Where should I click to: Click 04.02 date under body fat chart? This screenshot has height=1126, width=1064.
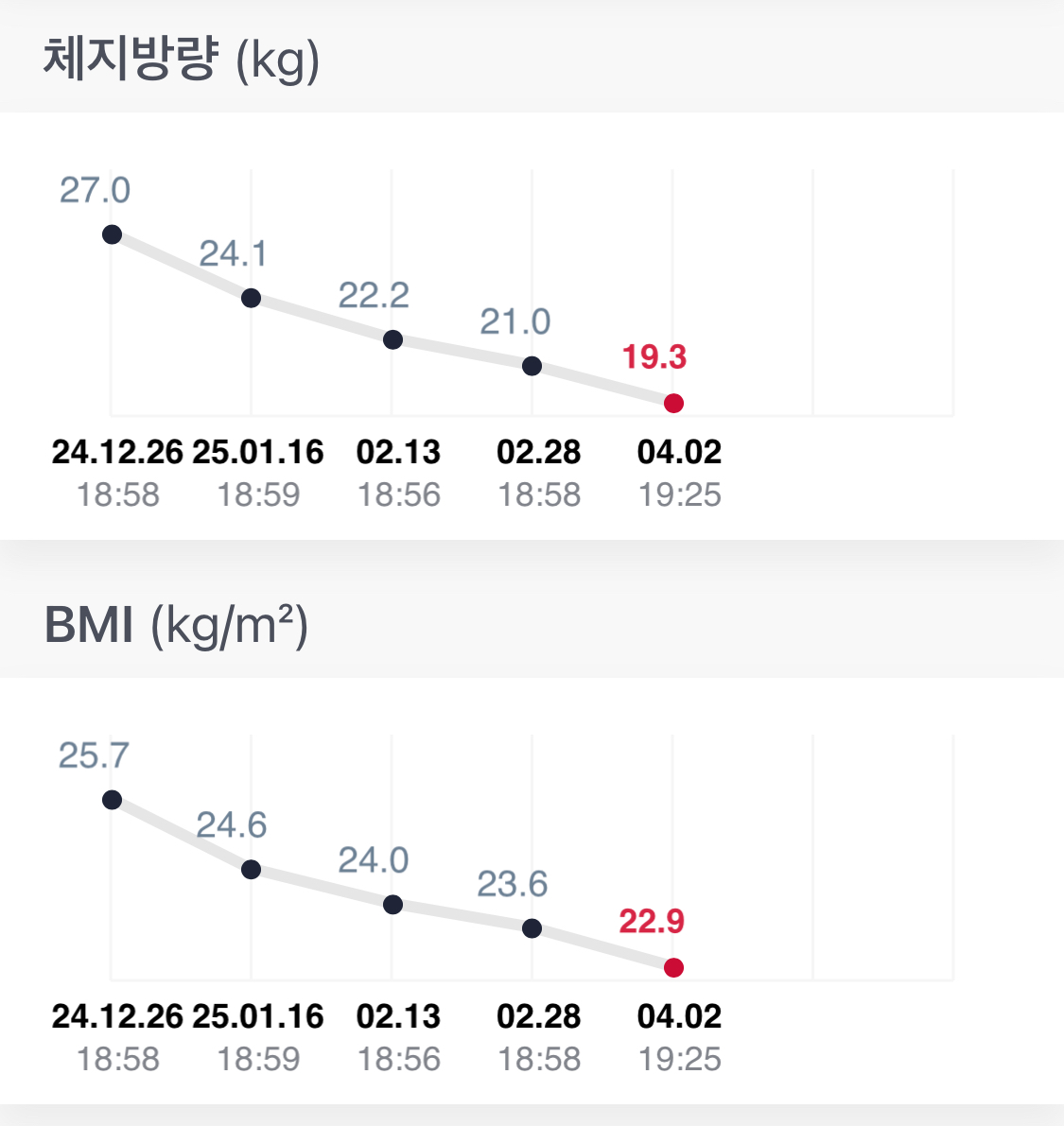679,452
